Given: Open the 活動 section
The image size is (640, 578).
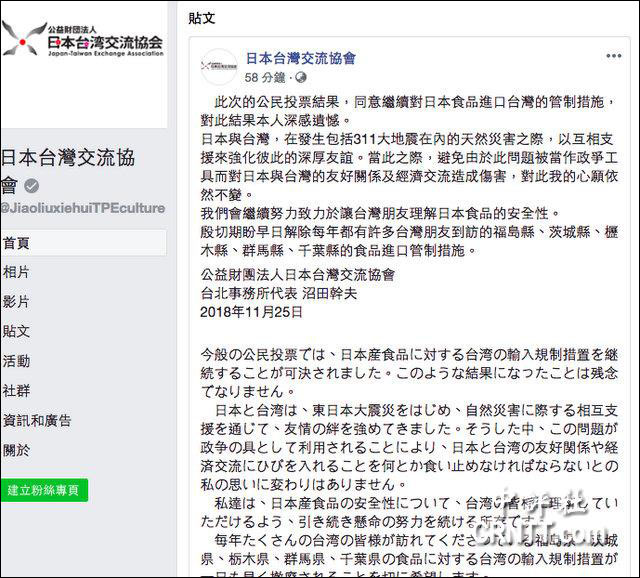Looking at the screenshot, I should click(16, 361).
